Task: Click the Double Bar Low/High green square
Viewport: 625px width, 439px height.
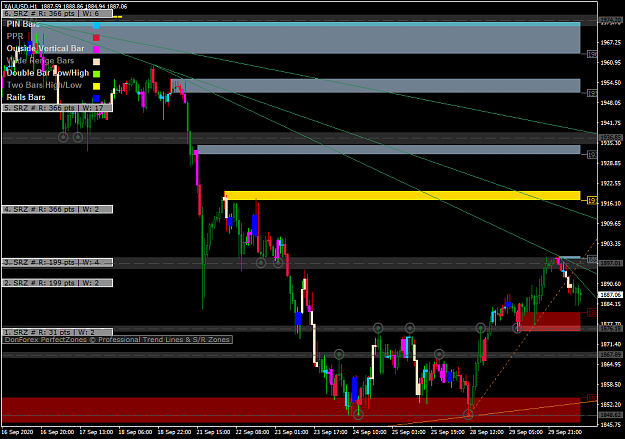Action: (96, 74)
